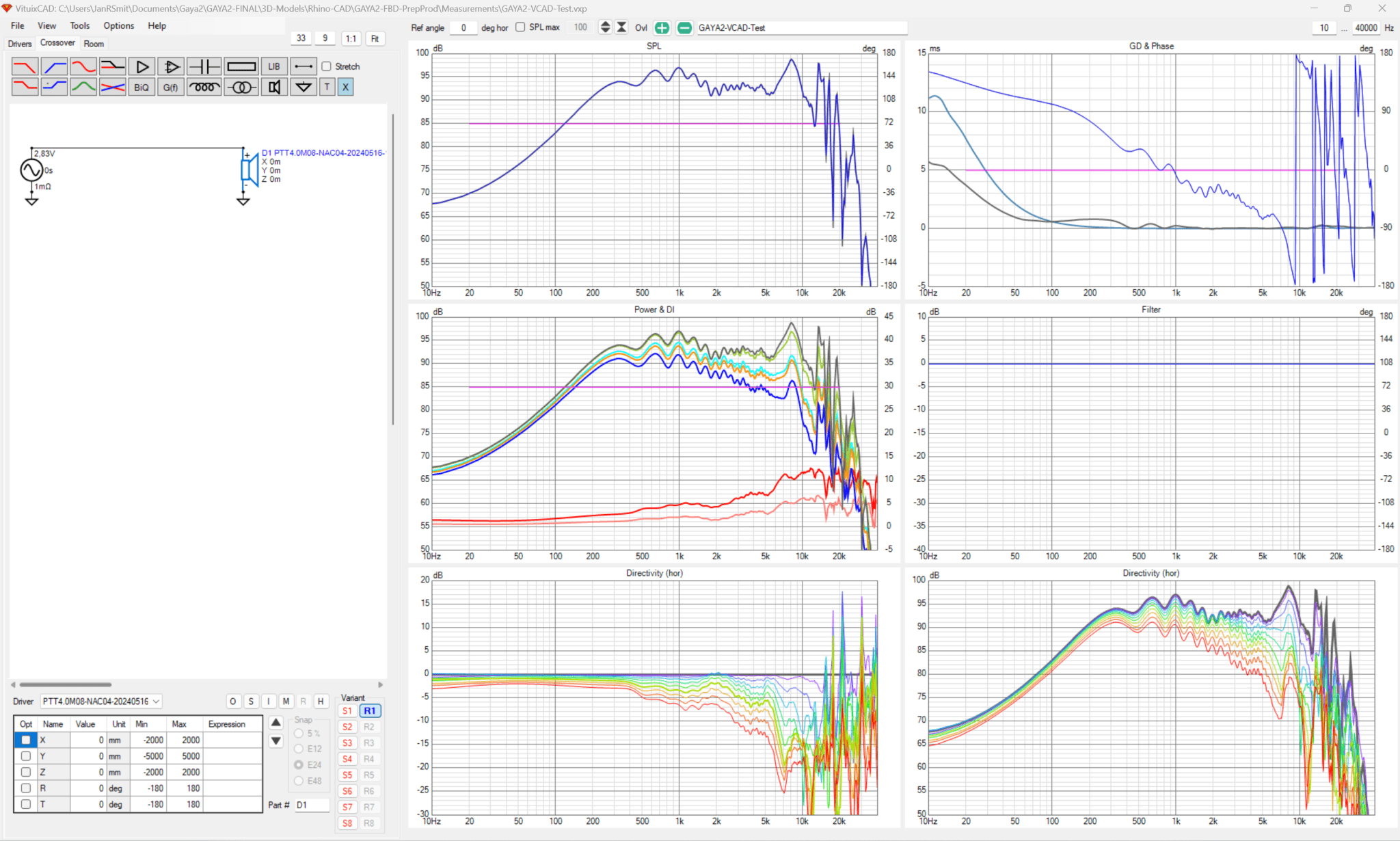
Task: Enable the SPL max checkbox
Action: coord(520,27)
